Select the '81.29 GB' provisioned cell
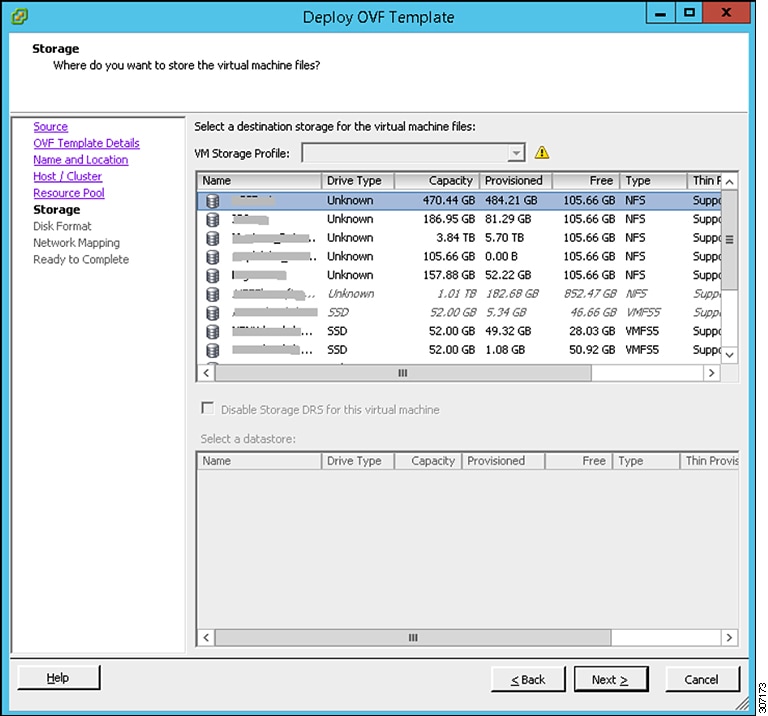 click(x=508, y=219)
